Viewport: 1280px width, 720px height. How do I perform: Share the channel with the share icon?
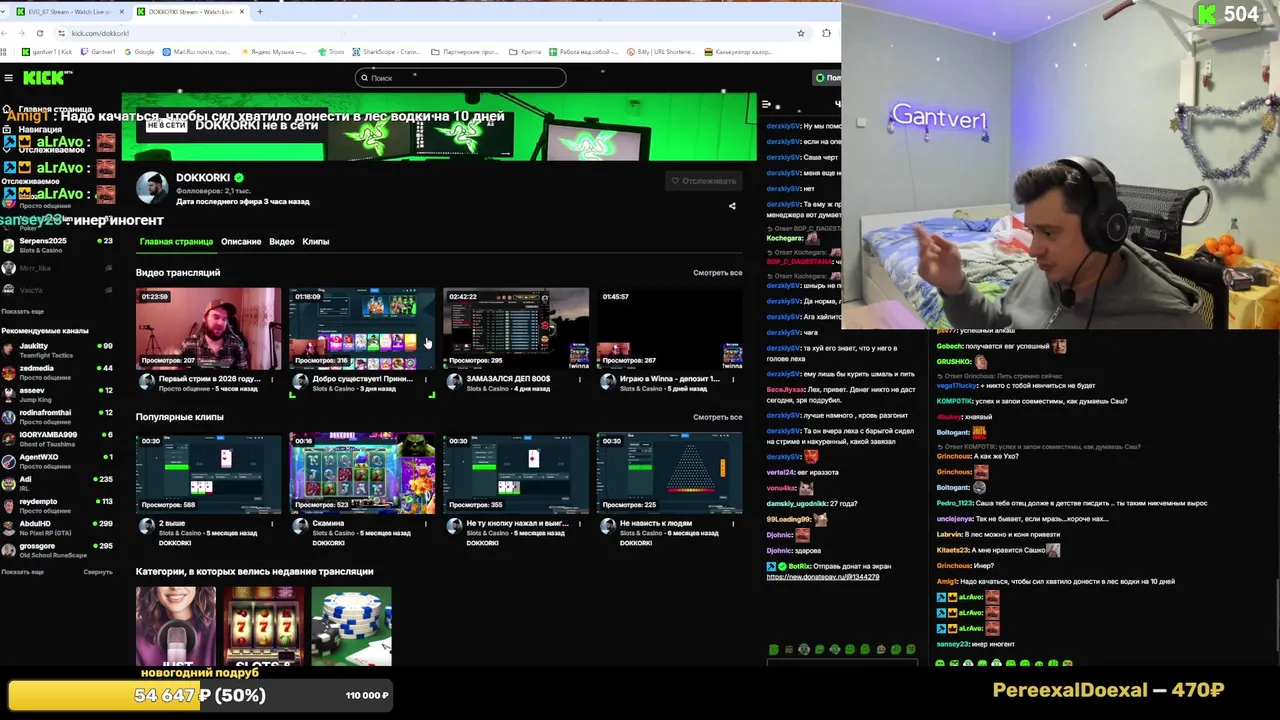tap(732, 206)
